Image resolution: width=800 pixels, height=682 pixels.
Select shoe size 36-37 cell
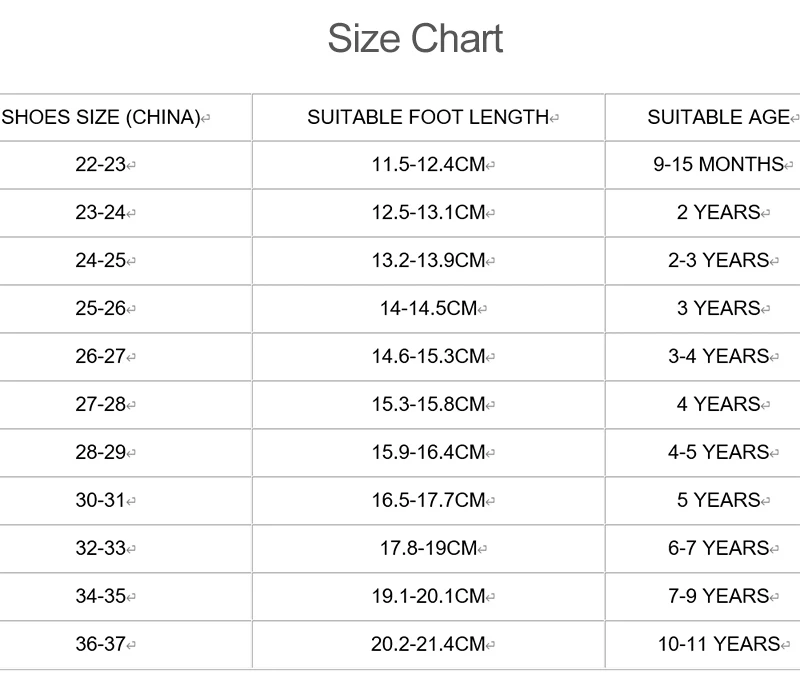tap(101, 644)
